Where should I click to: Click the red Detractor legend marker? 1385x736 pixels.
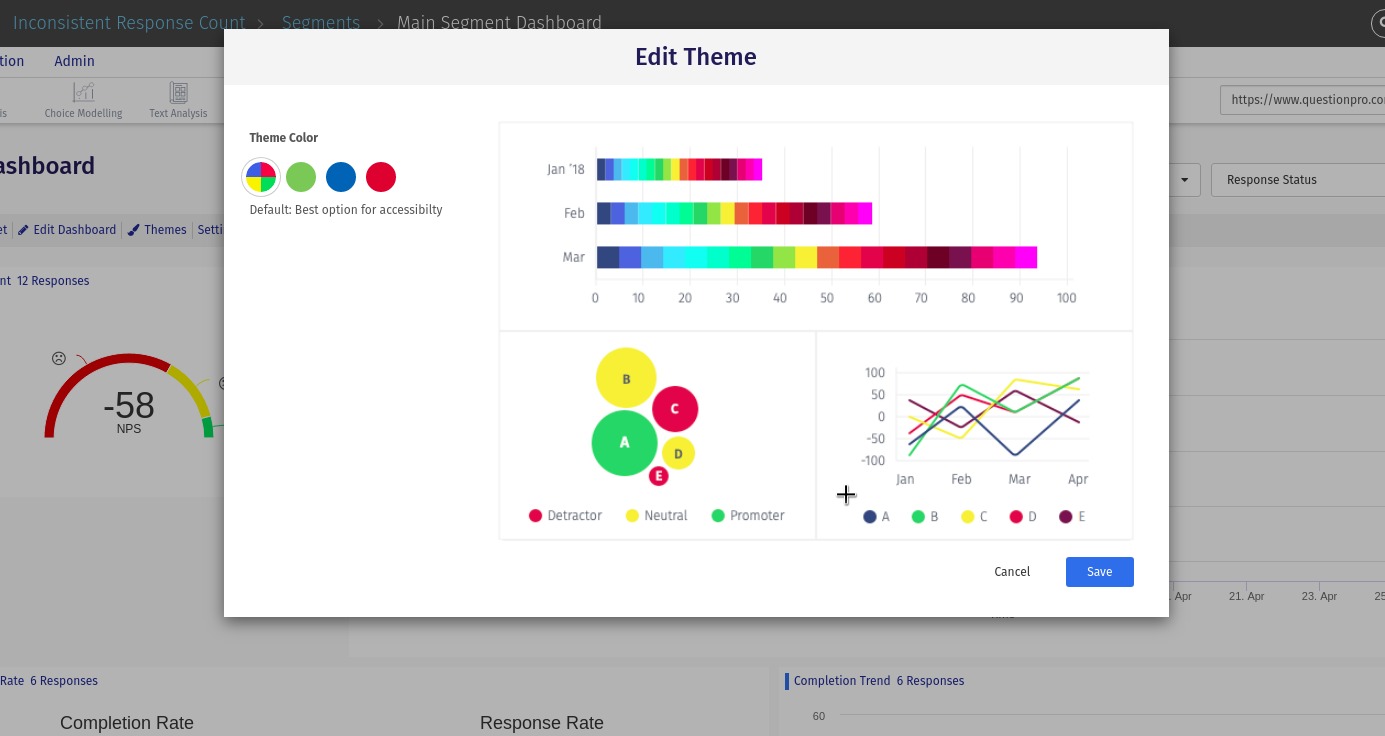(x=535, y=515)
